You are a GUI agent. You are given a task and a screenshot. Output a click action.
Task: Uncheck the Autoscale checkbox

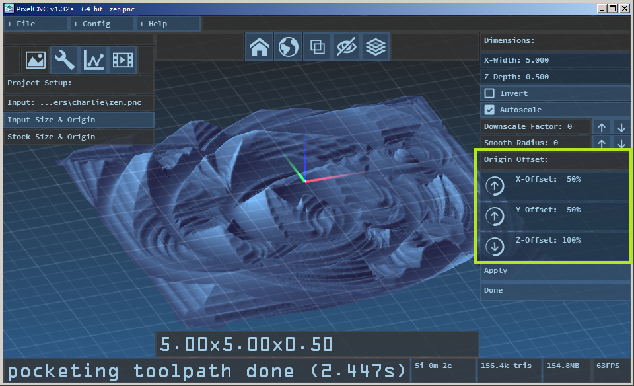click(x=490, y=110)
